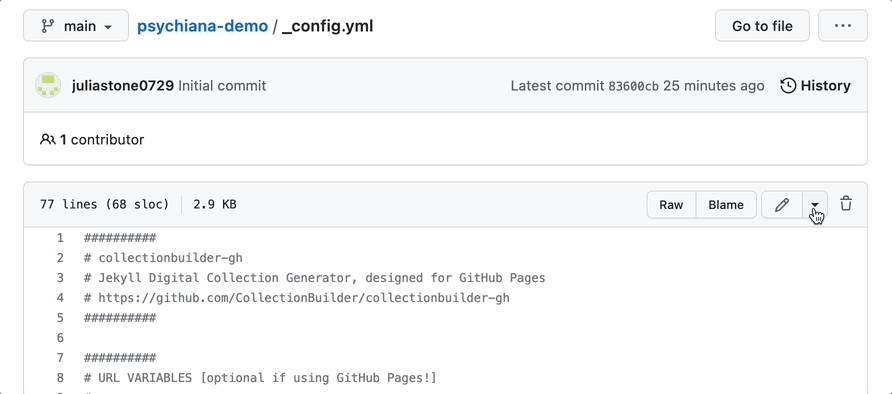Screen dimensions: 892x394
Task: Select line number 1
Action: 60,238
